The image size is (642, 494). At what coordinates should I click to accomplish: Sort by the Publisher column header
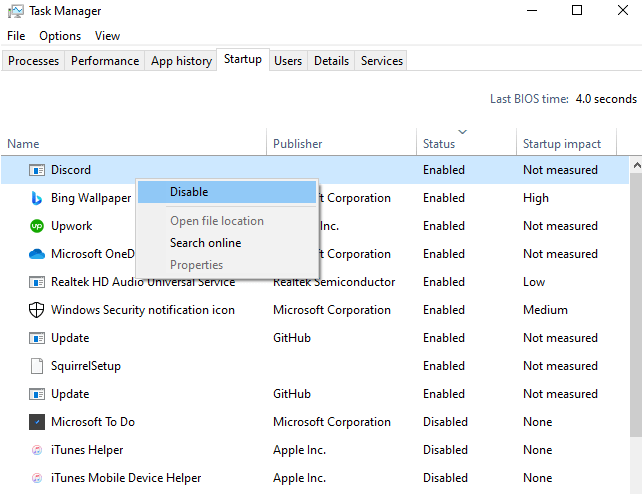298,144
